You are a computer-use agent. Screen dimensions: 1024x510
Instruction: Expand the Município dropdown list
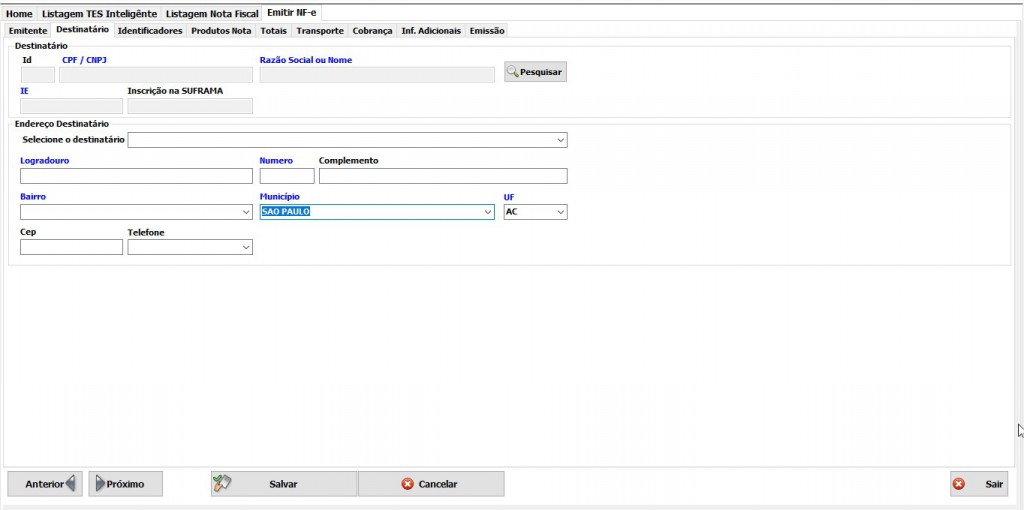click(488, 212)
